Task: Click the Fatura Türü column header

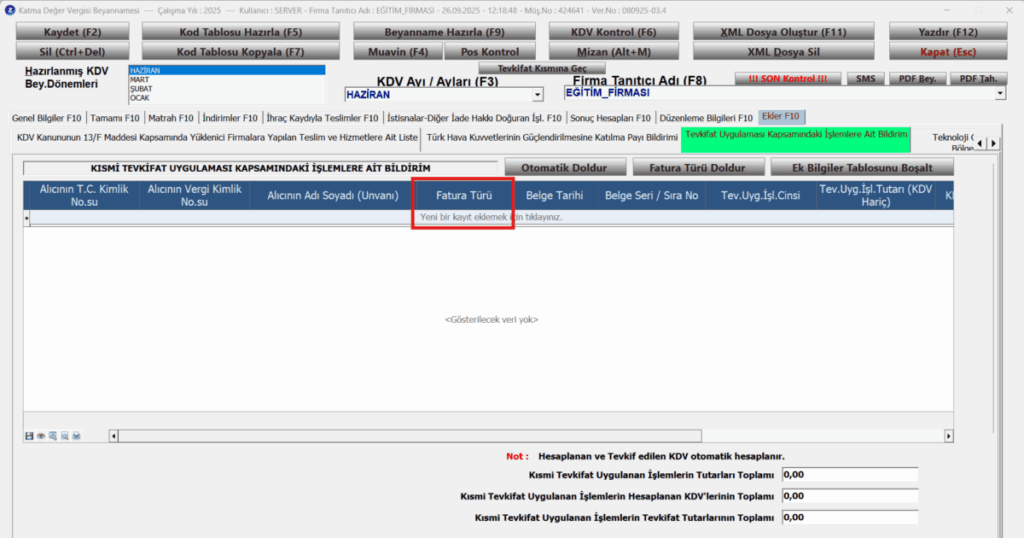Action: click(464, 195)
